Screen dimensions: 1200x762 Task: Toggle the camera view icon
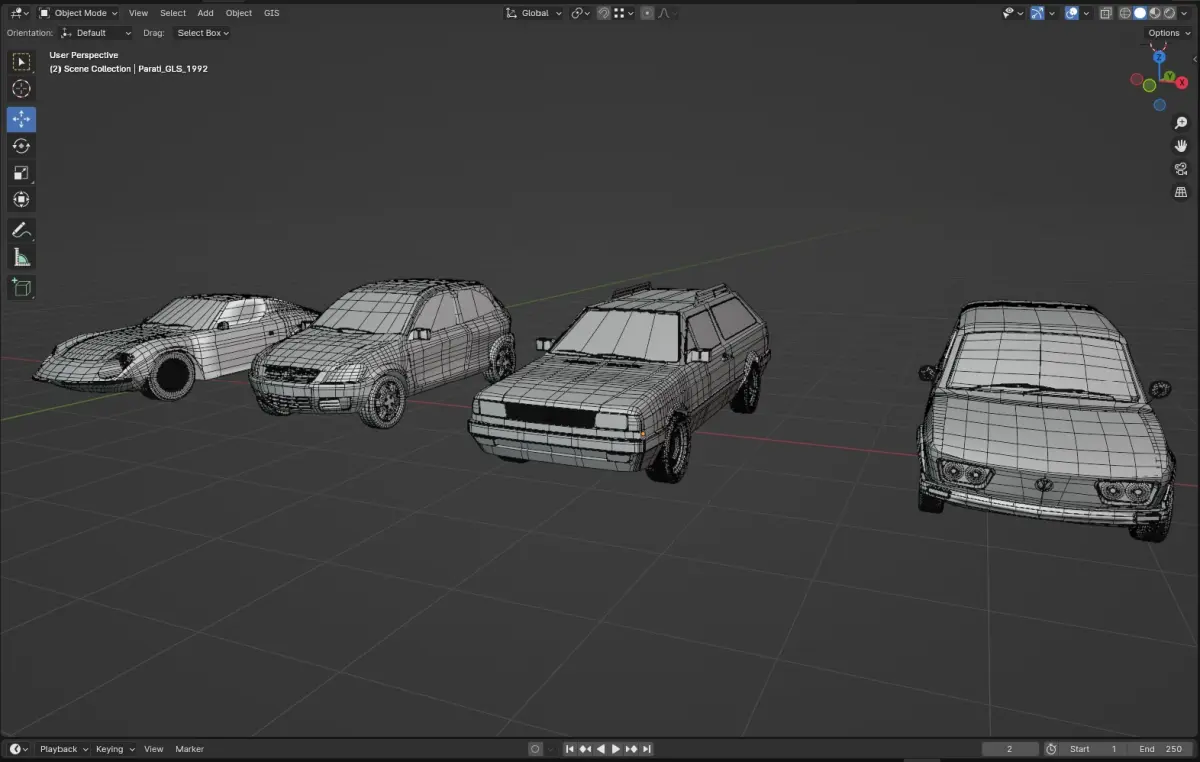(x=1181, y=169)
